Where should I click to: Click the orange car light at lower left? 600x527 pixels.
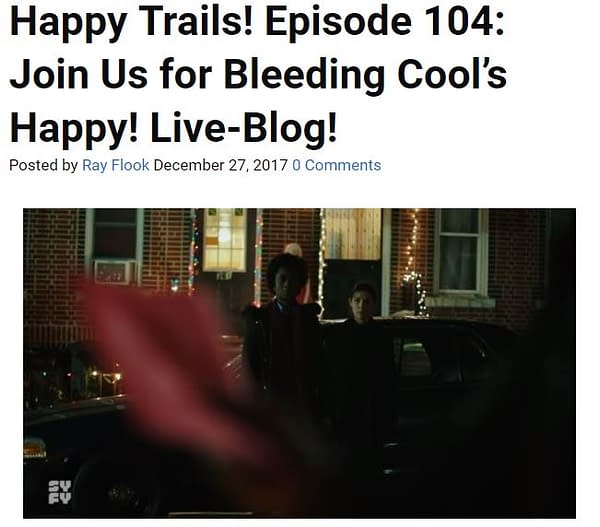pyautogui.click(x=34, y=448)
